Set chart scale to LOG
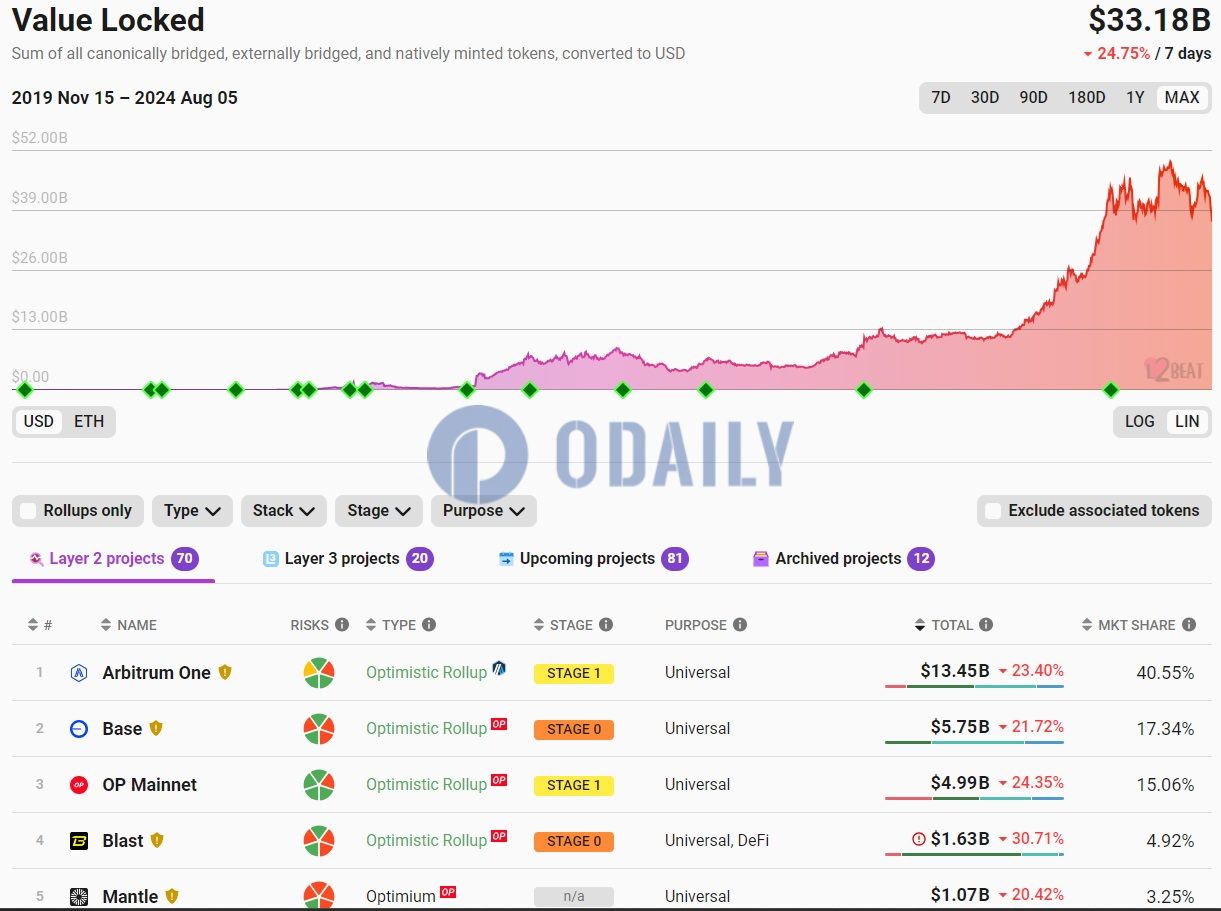 click(1140, 421)
